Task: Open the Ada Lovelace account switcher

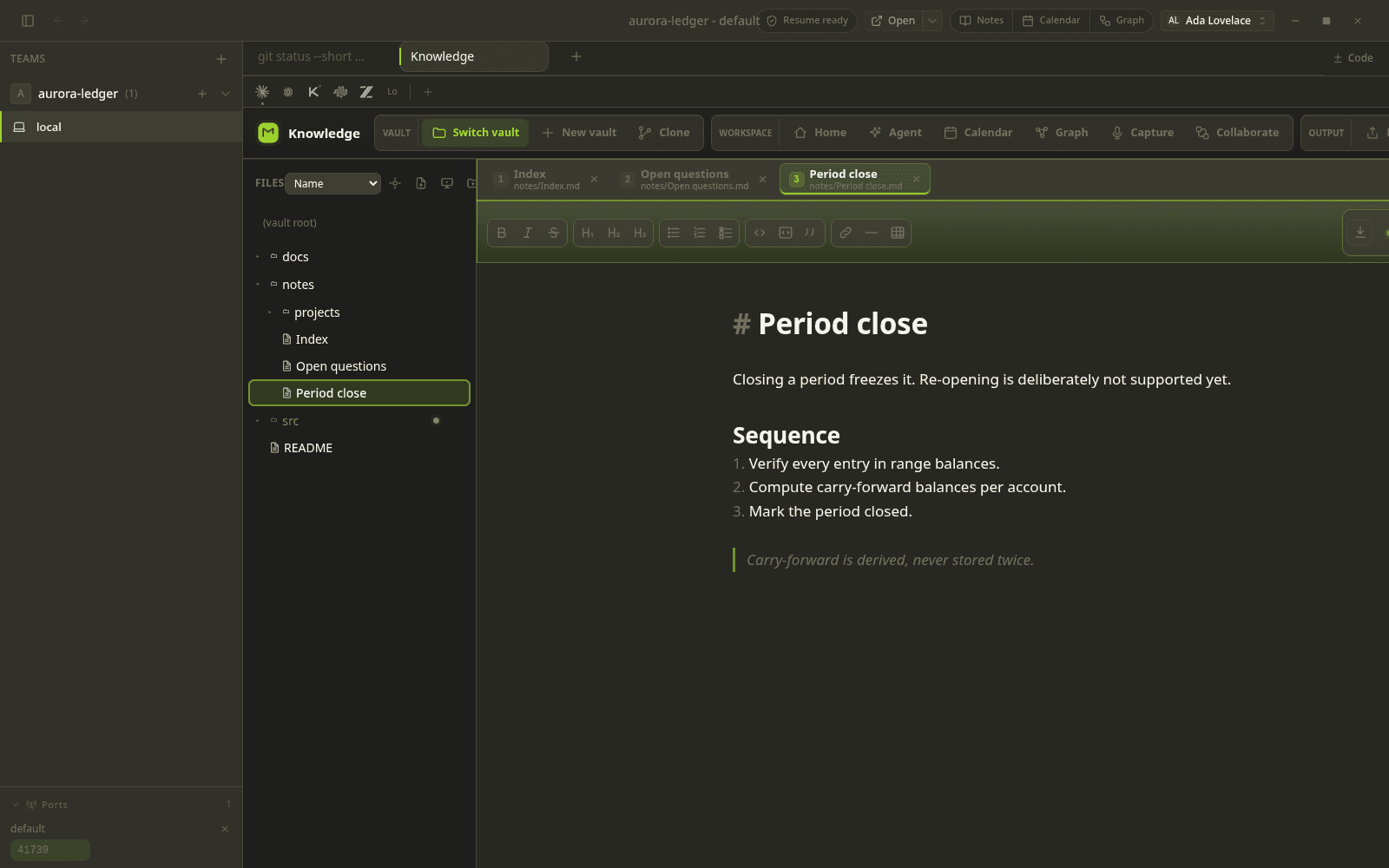Action: (x=1217, y=21)
